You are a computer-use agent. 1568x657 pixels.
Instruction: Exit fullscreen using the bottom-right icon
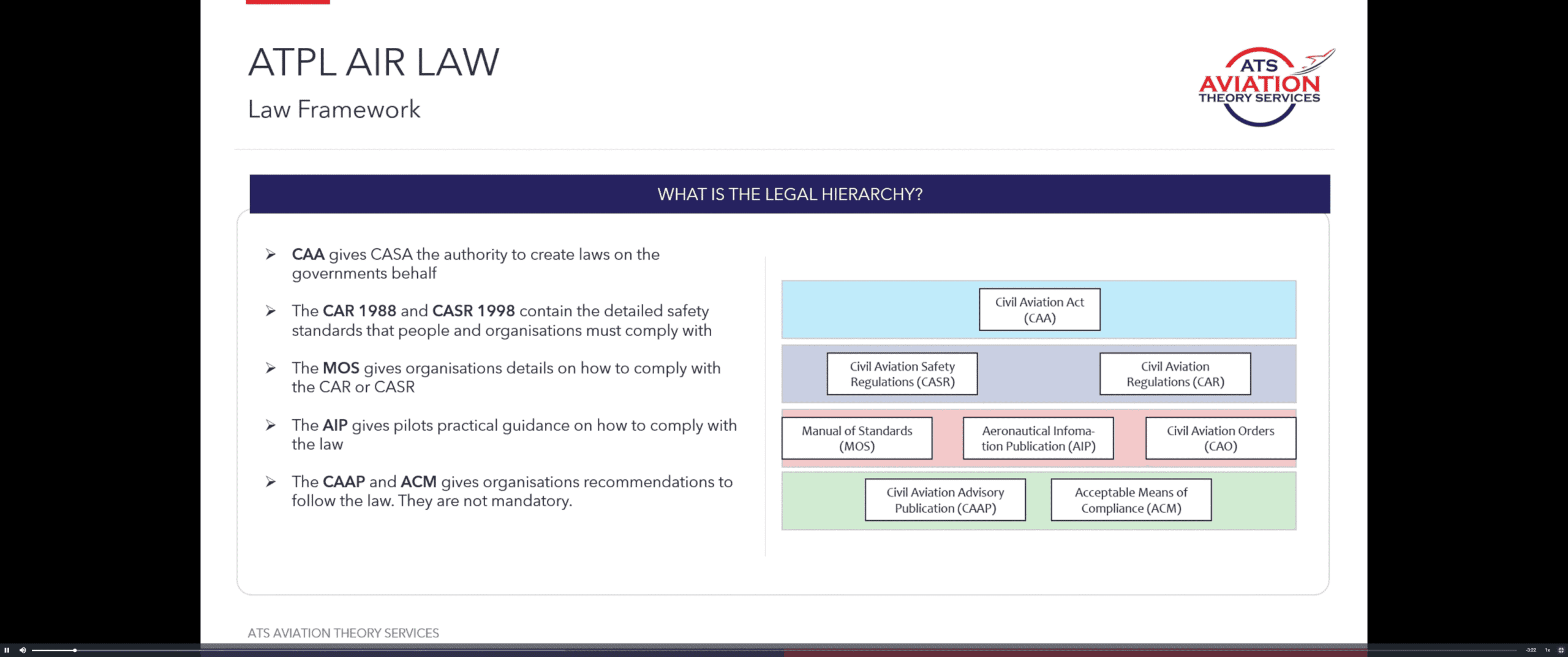click(x=1561, y=650)
